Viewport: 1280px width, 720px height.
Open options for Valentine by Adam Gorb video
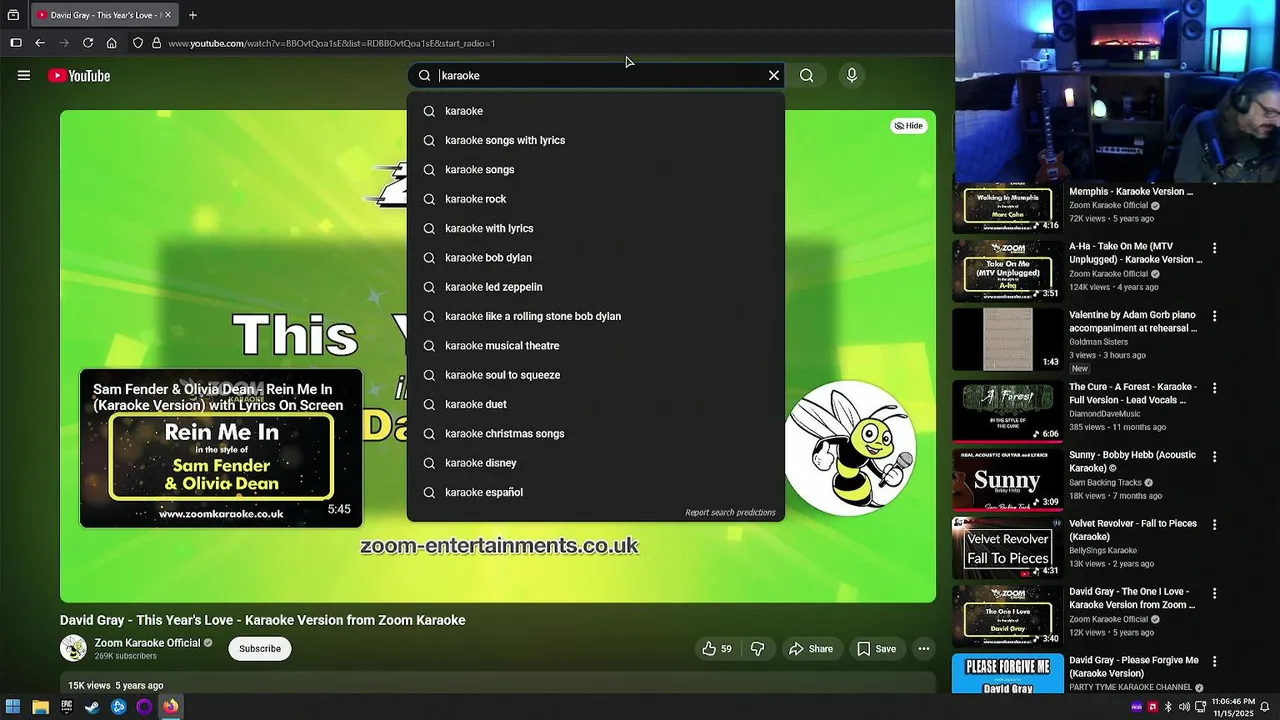1215,316
